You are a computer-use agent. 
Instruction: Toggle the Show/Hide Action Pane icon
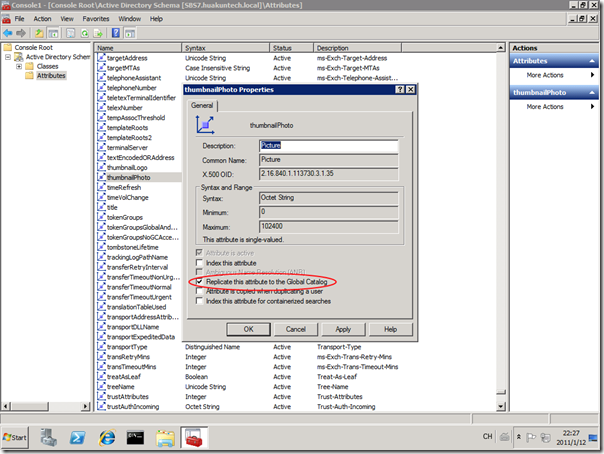click(x=130, y=33)
